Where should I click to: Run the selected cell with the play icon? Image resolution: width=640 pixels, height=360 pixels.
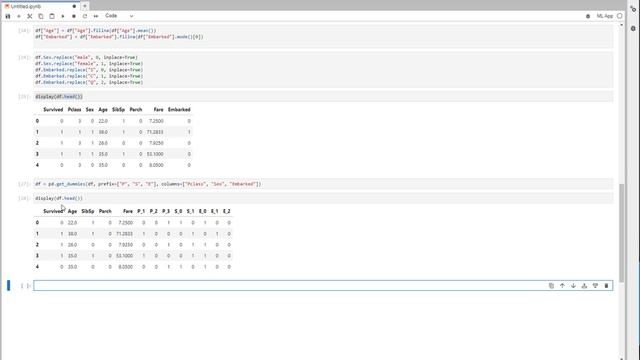[x=63, y=16]
